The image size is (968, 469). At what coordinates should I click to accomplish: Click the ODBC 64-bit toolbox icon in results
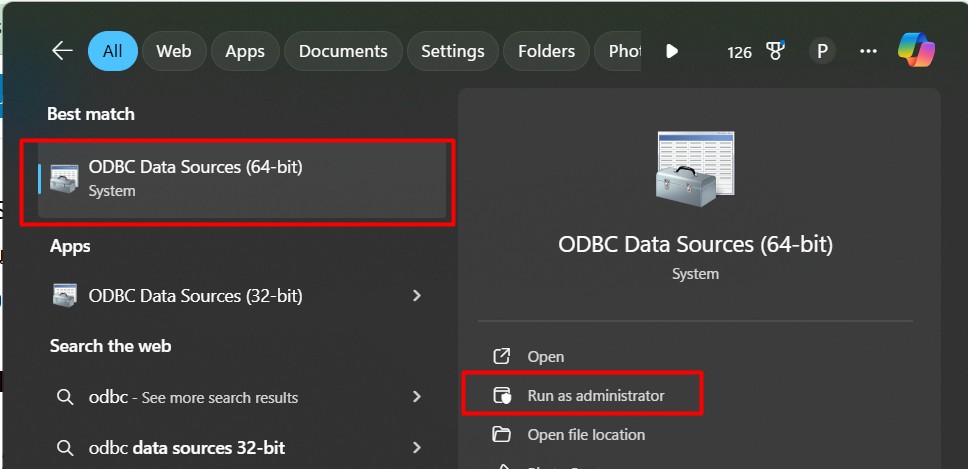[64, 178]
